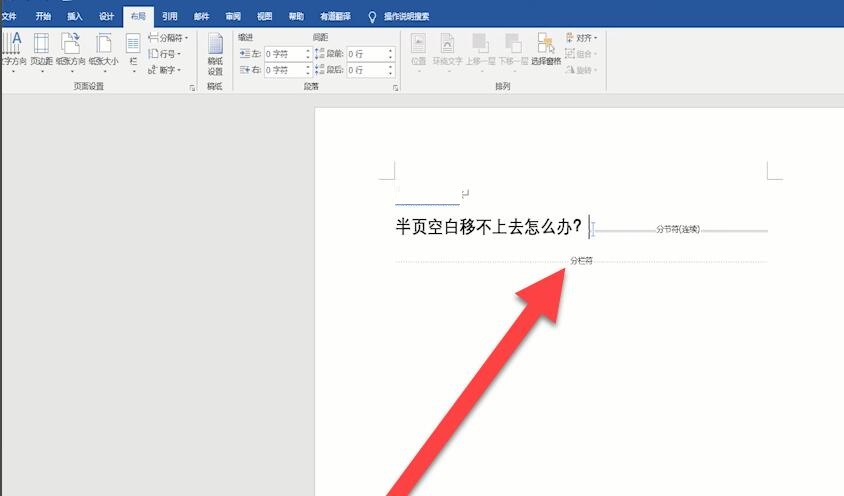Viewport: 844px width, 496px height.
Task: Switch to the 视图 (View) tab
Action: [264, 17]
